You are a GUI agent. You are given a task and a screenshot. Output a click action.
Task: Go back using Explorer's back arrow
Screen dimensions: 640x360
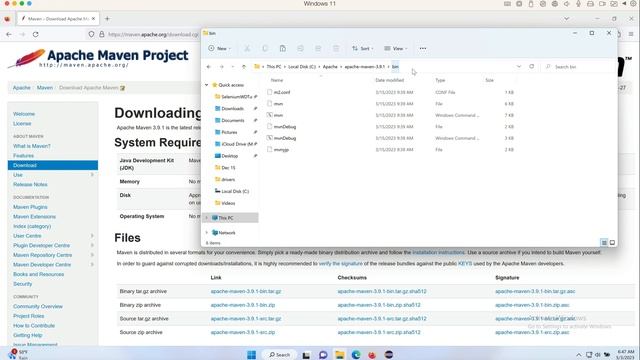click(x=209, y=67)
